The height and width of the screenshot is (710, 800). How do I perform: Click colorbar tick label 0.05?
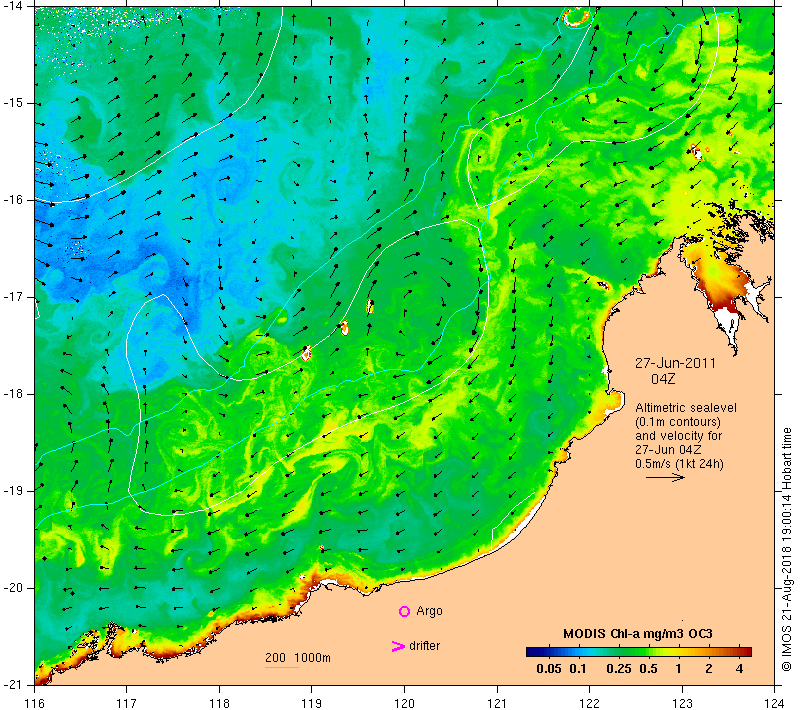pos(549,669)
